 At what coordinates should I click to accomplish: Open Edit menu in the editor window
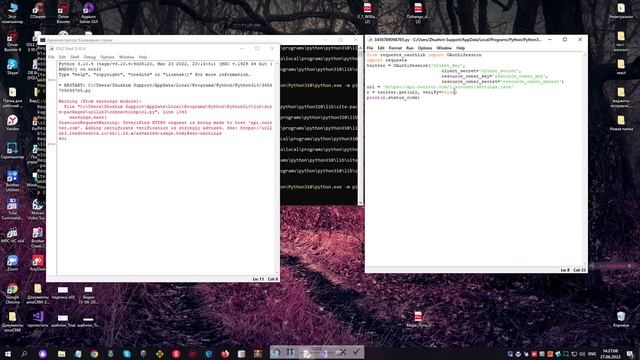381,48
